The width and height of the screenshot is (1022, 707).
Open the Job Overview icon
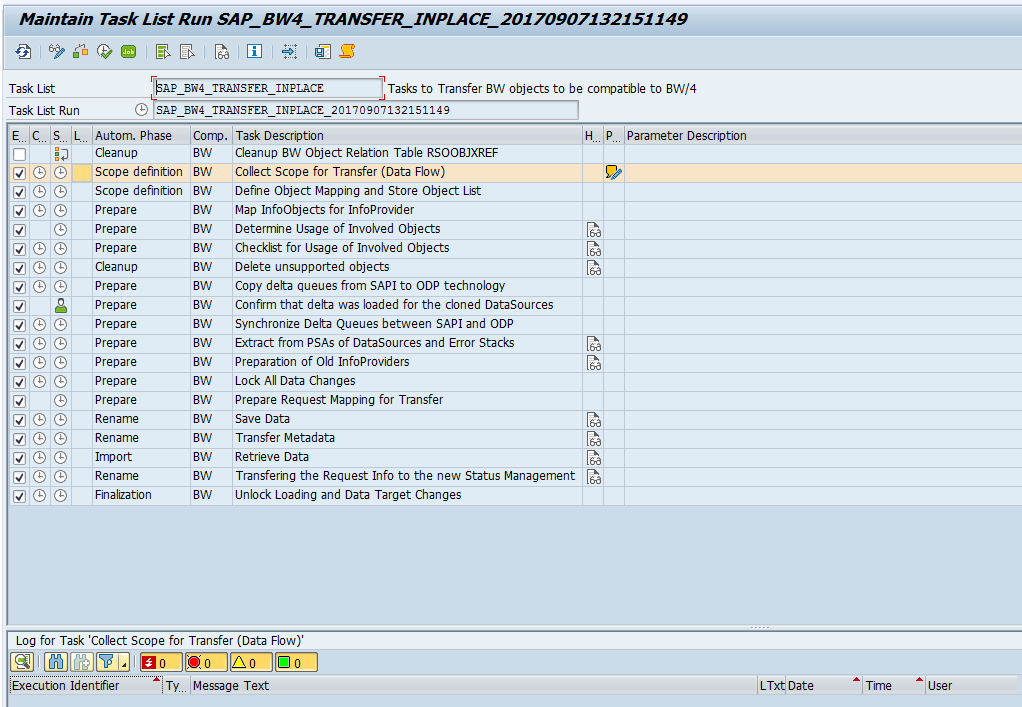pos(127,53)
